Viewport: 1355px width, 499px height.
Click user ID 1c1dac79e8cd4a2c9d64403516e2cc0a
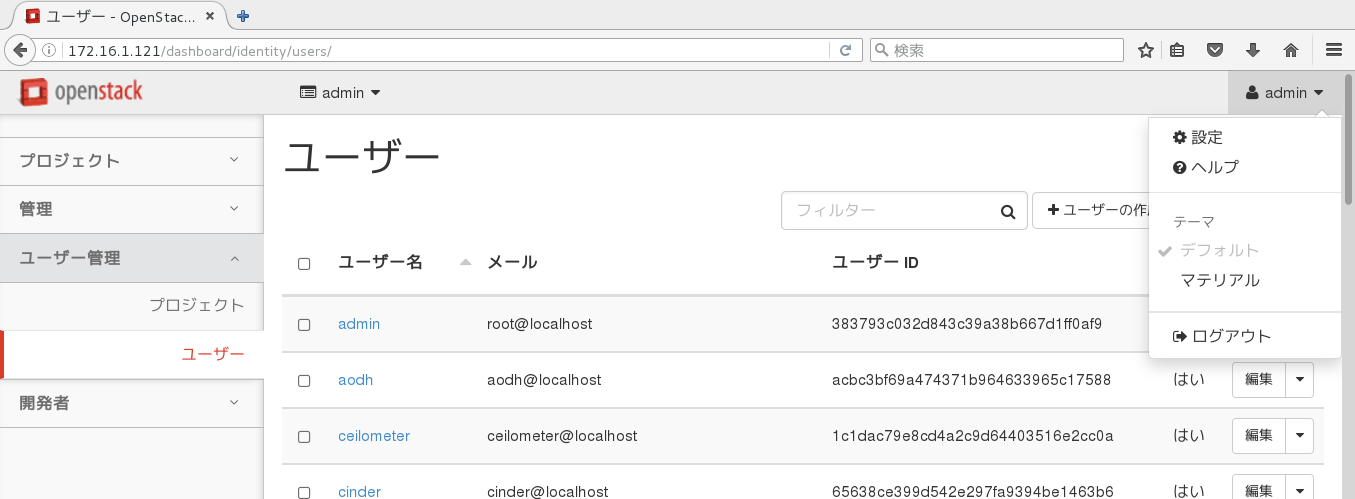click(x=972, y=436)
